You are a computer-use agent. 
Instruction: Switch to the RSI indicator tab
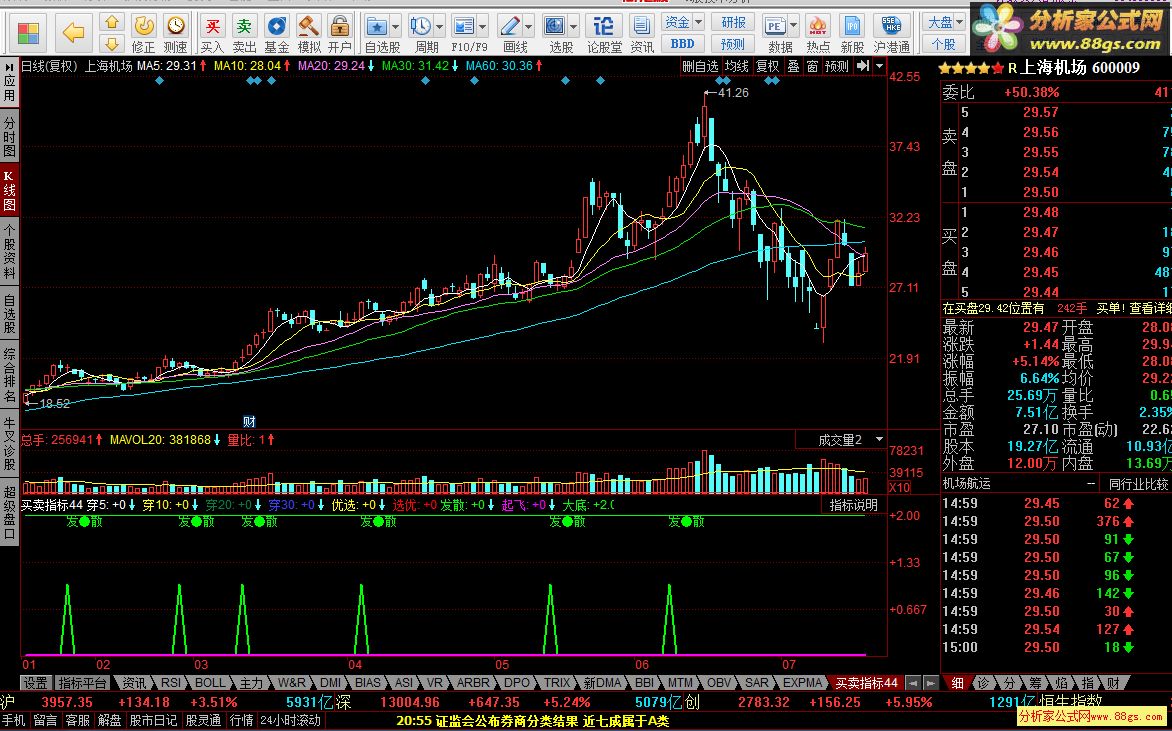(171, 682)
